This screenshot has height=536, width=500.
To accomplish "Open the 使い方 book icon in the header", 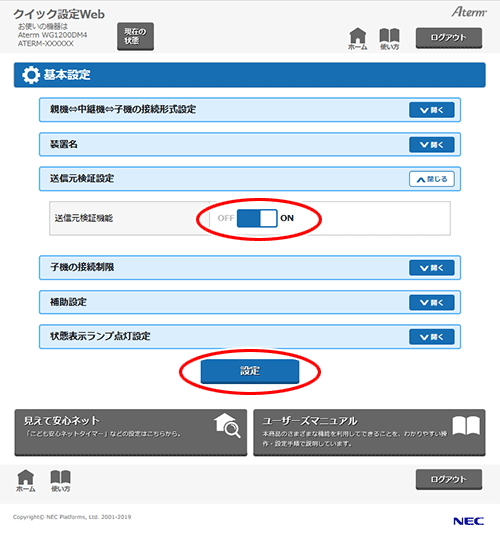I will pyautogui.click(x=390, y=39).
